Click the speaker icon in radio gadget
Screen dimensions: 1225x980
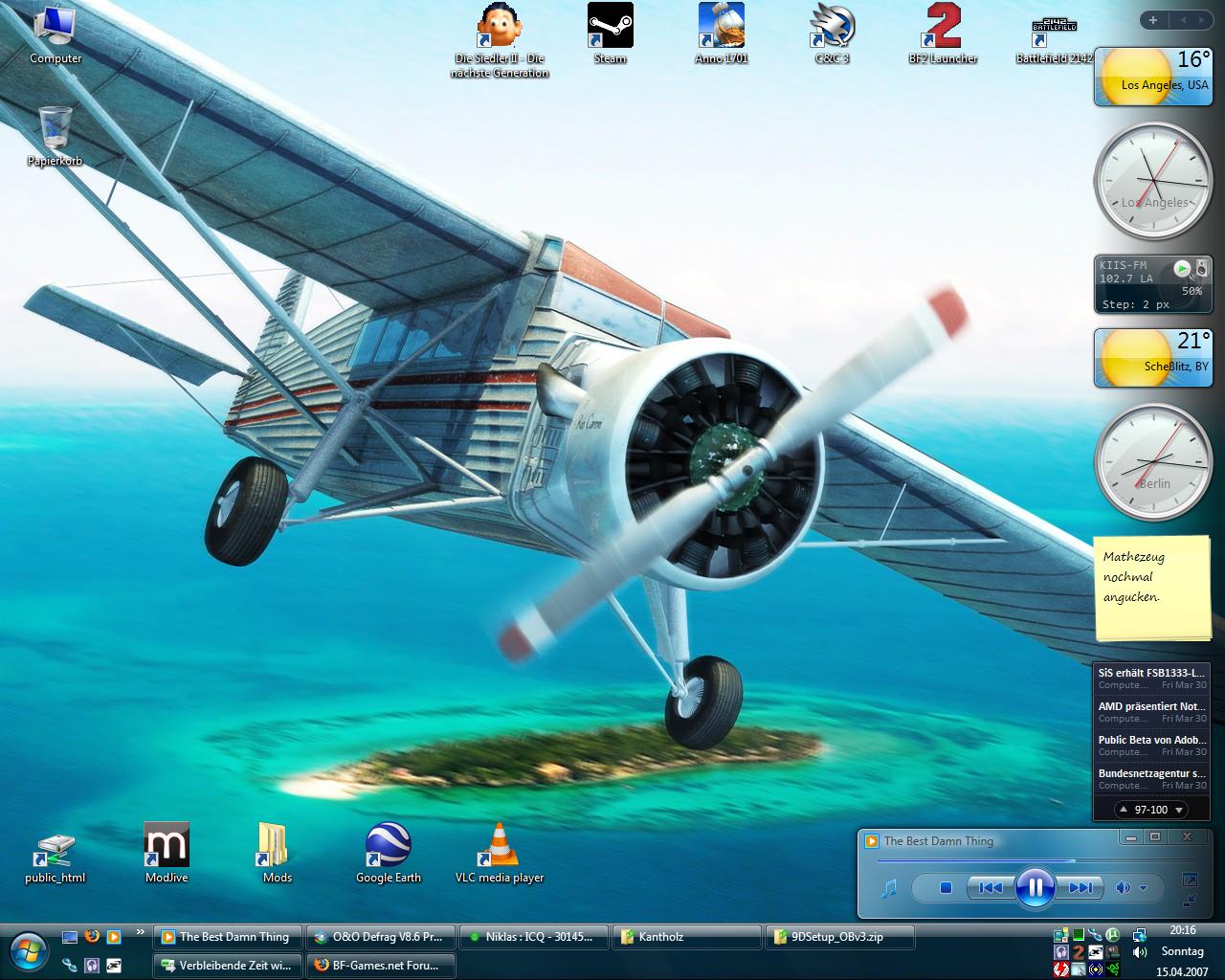pos(1202,269)
